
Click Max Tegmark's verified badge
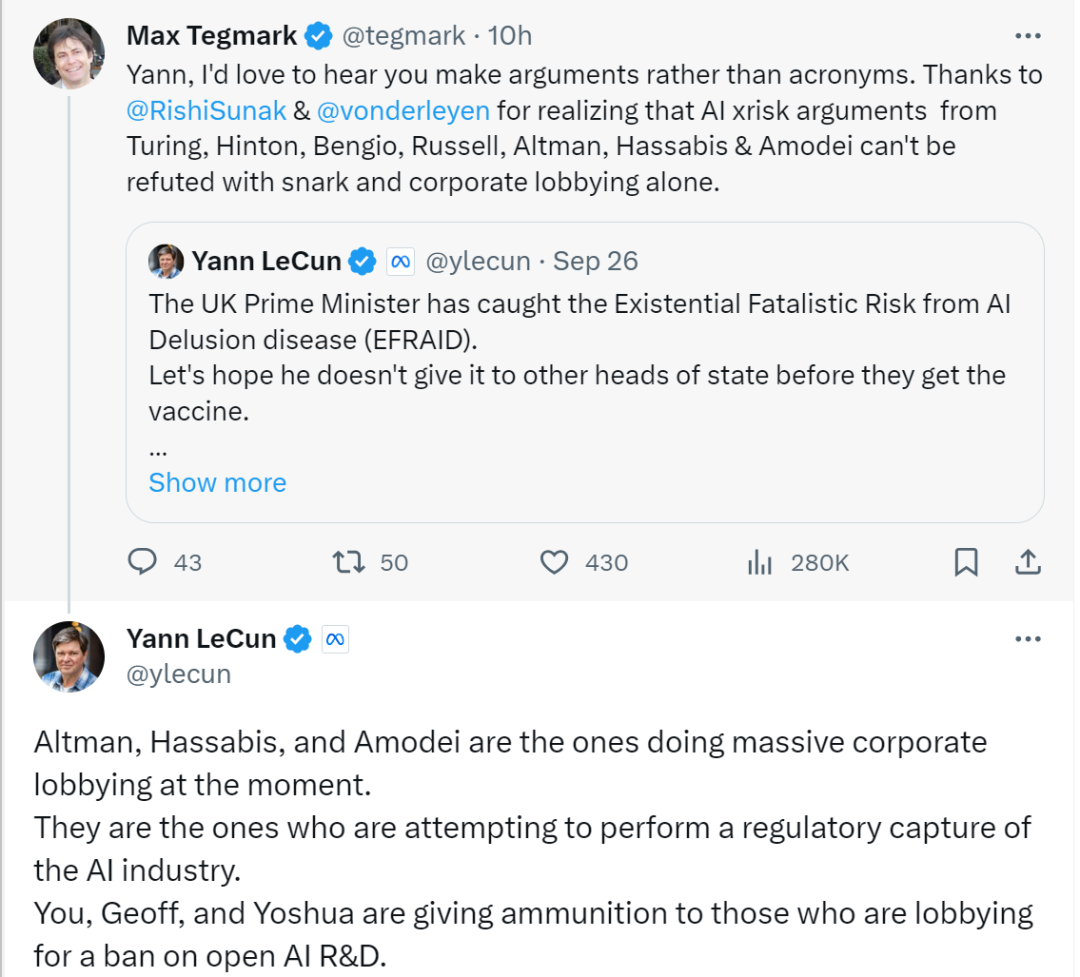click(x=318, y=34)
